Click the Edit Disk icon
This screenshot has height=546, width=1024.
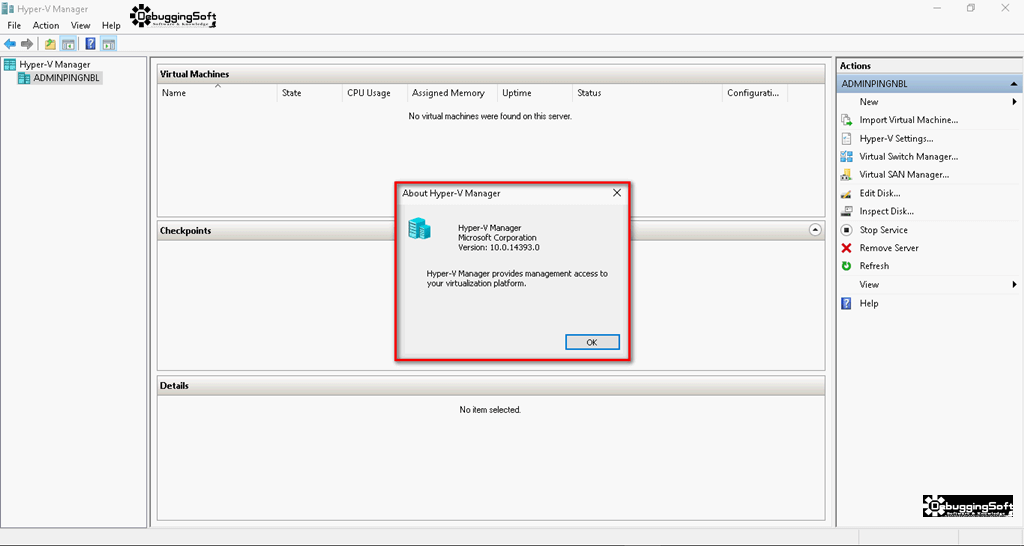click(x=846, y=193)
